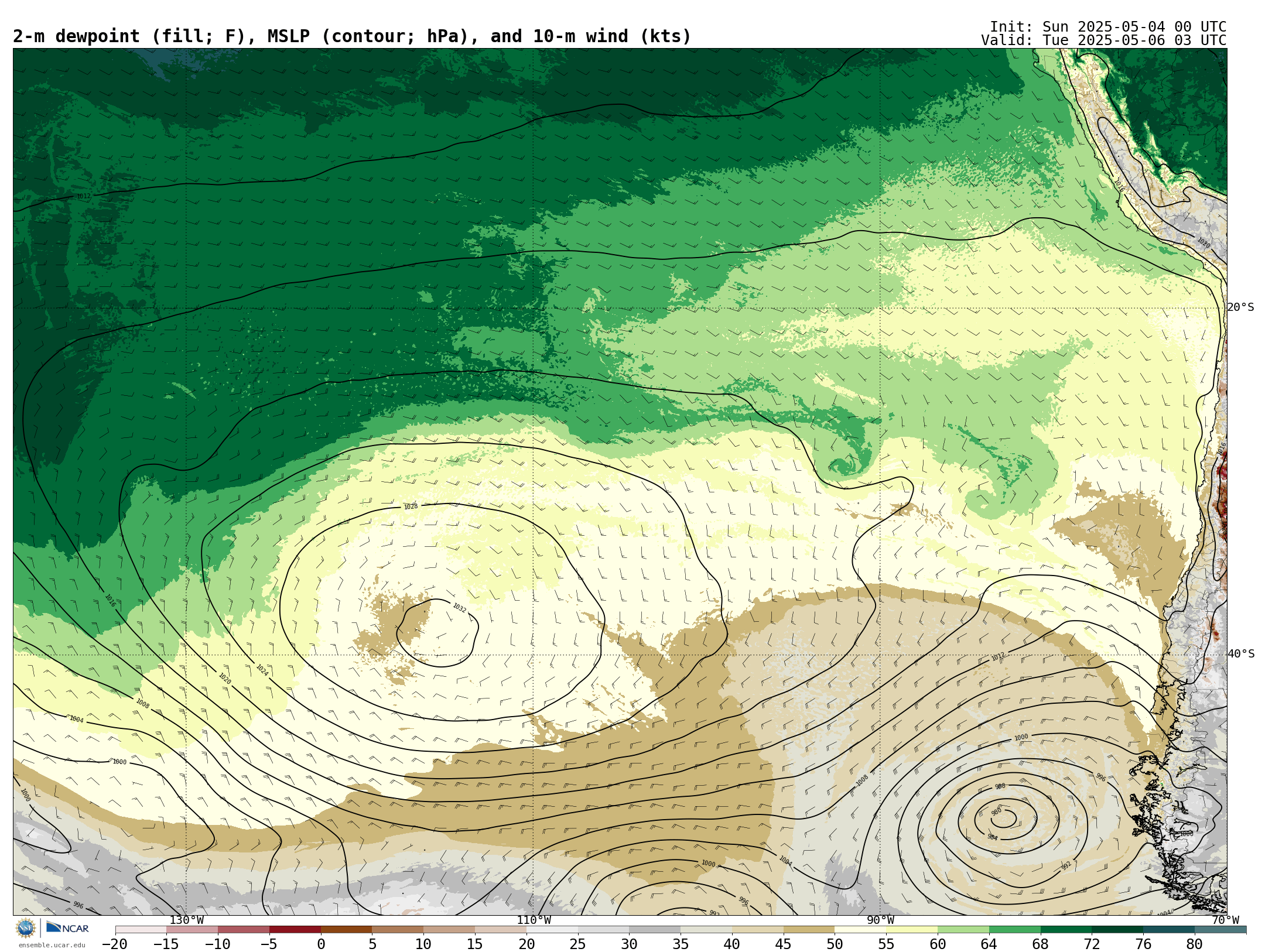1265x952 pixels.
Task: Click the 130°W longitude label
Action: tap(186, 920)
